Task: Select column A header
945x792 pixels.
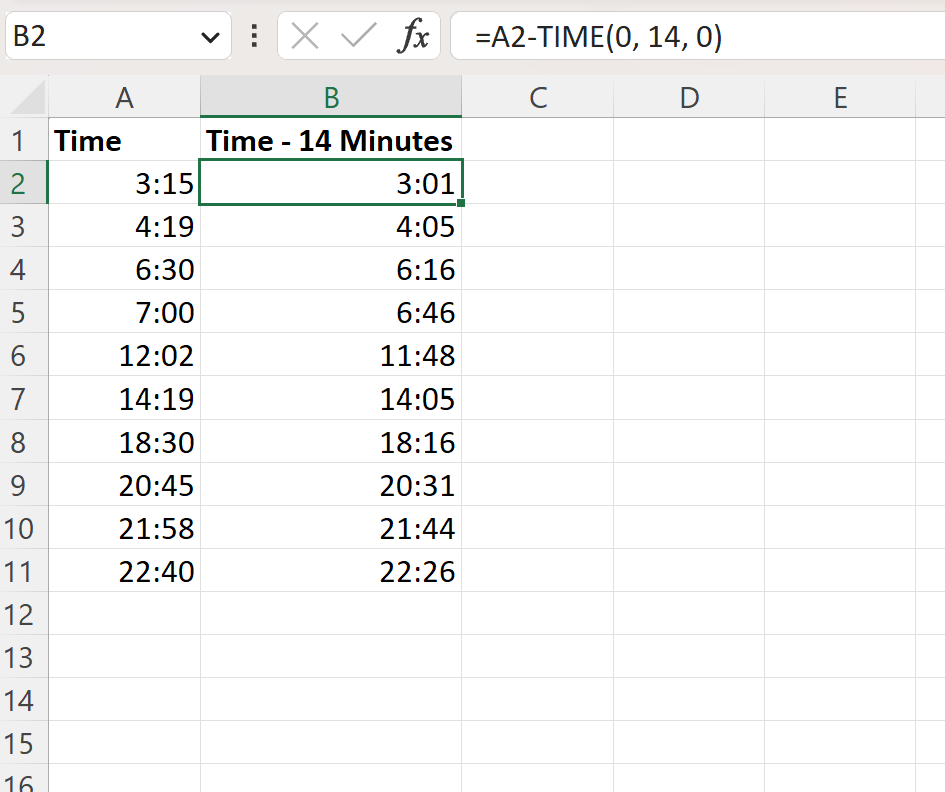Action: 124,98
